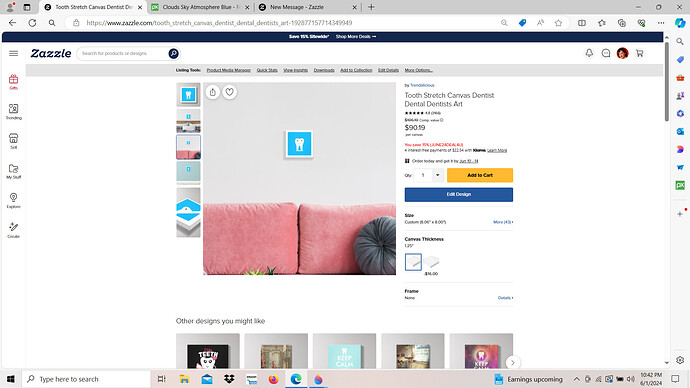Screen dimensions: 690x388
Task: View the pink sofa thumbnail
Action: [x=188, y=147]
